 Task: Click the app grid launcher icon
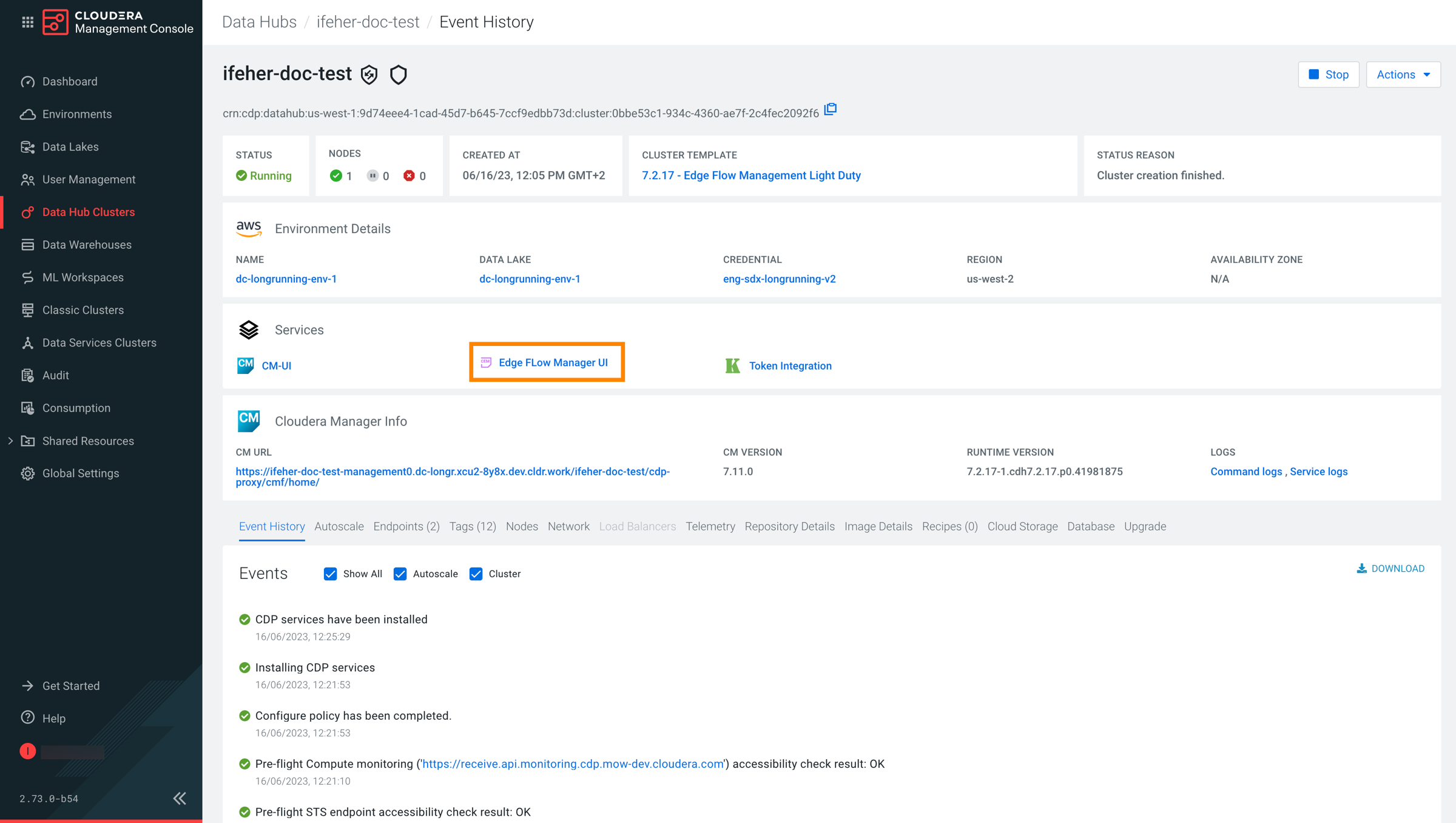point(27,22)
